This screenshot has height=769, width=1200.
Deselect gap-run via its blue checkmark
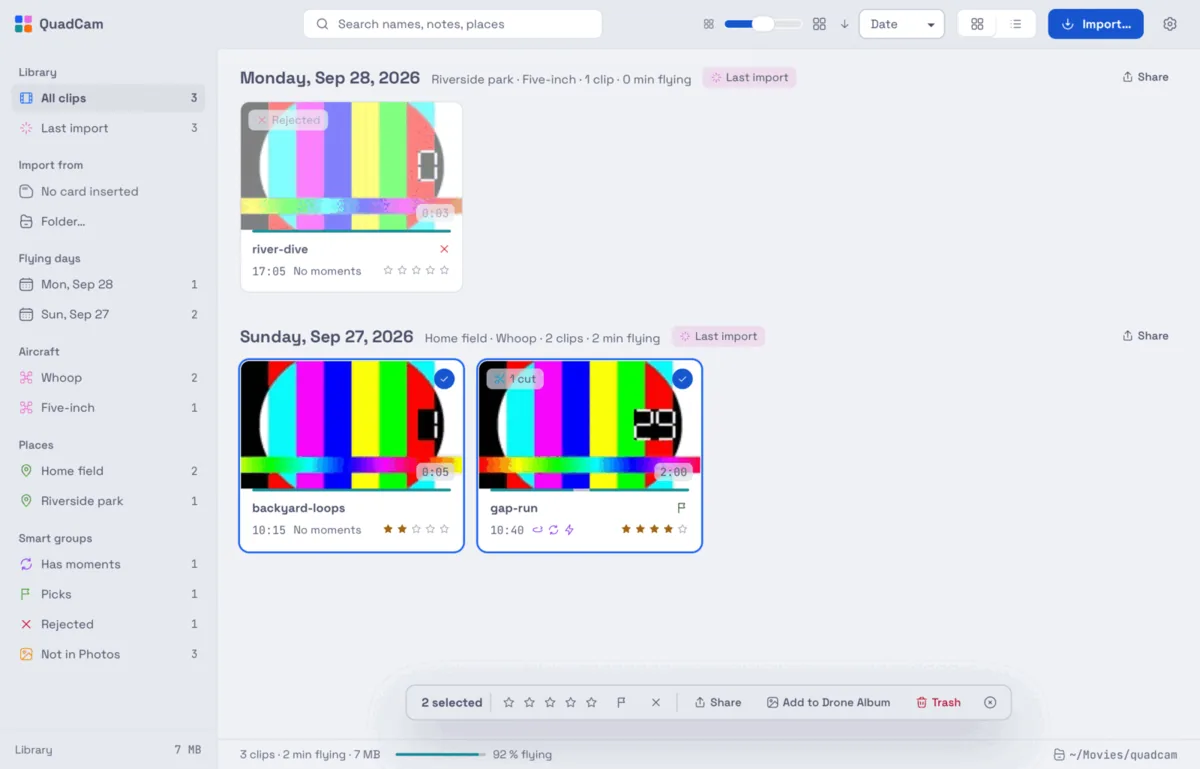[x=682, y=379]
